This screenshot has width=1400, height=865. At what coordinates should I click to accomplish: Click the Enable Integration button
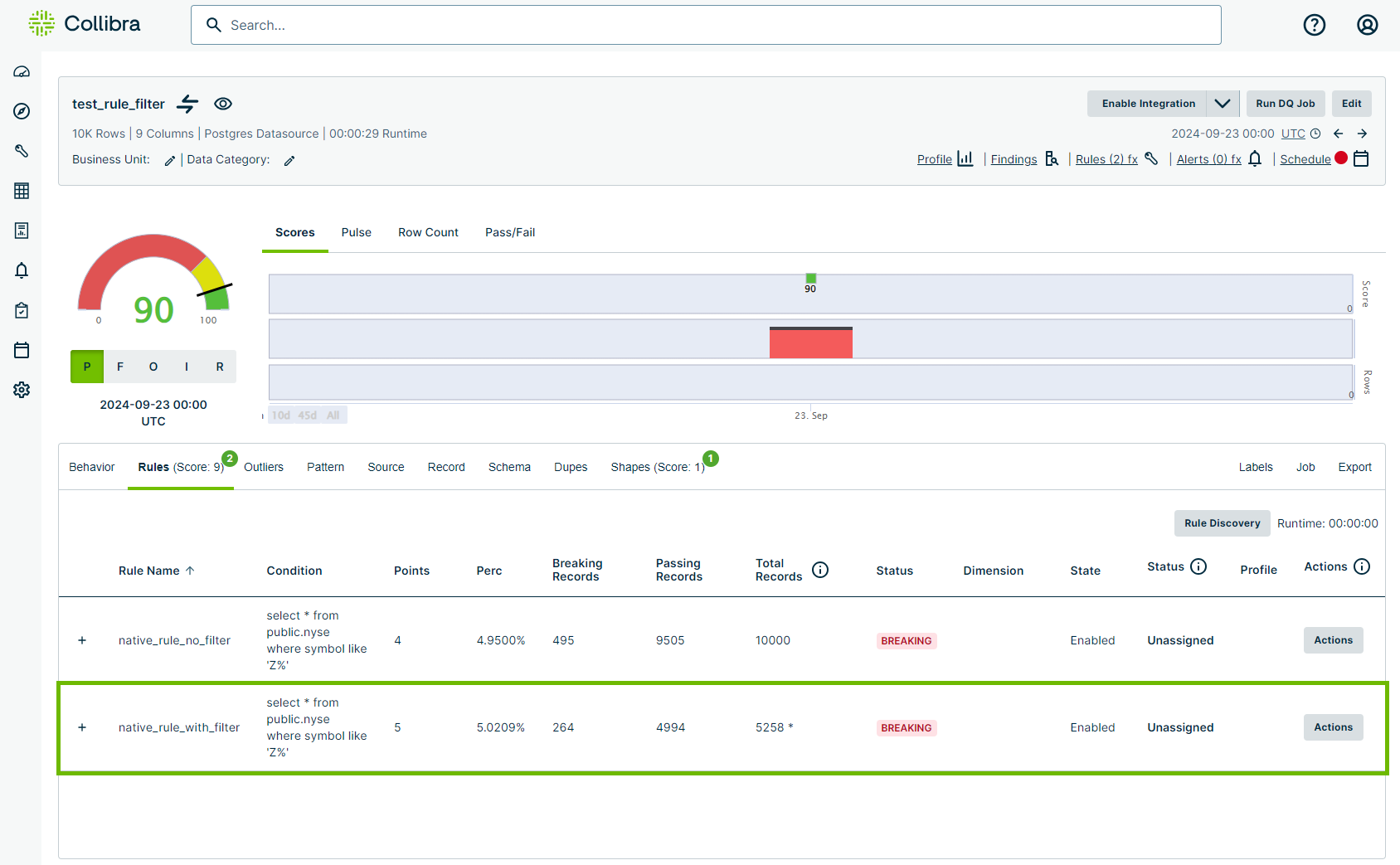click(1149, 104)
